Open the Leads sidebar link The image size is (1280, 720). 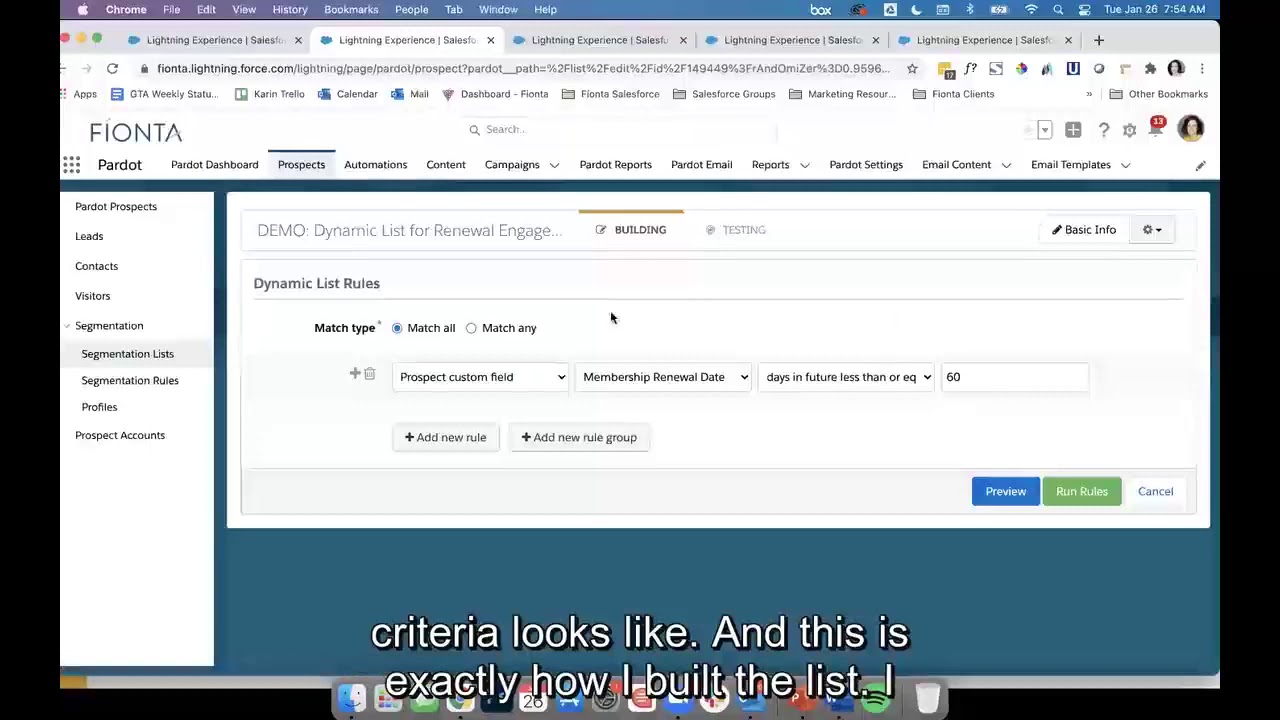click(x=89, y=236)
